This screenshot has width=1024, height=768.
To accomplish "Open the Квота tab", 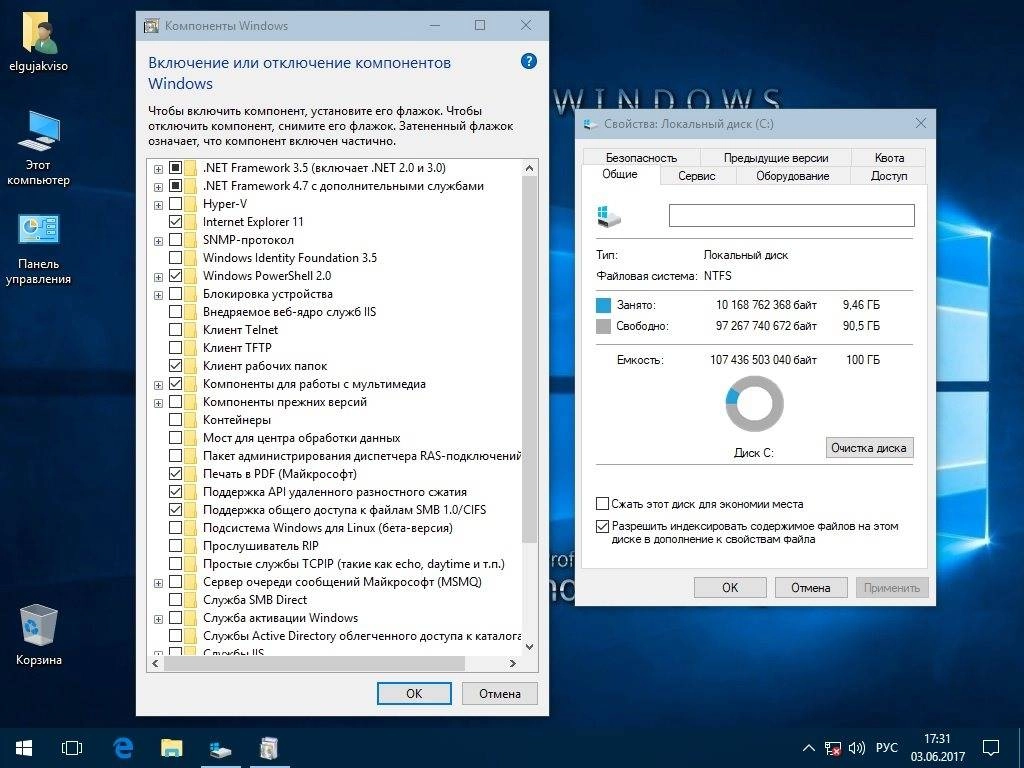I will tap(889, 157).
